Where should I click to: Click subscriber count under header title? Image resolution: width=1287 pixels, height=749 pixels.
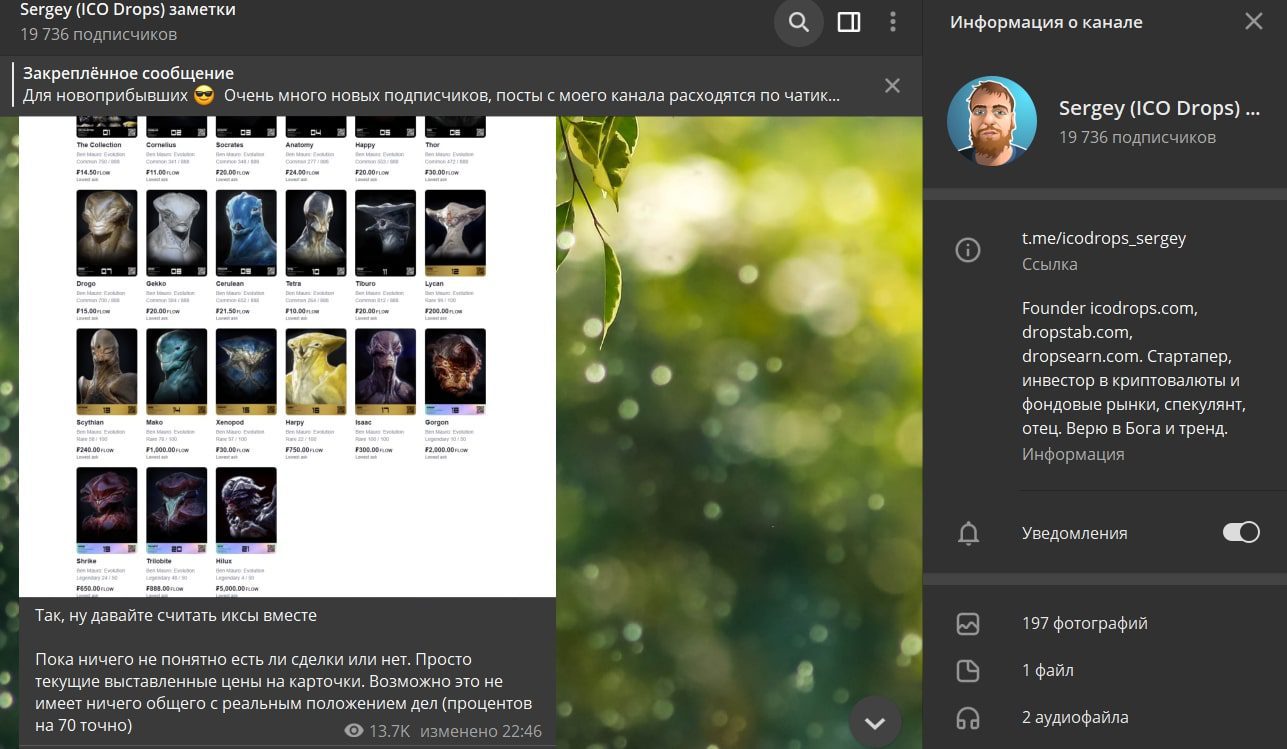click(98, 35)
